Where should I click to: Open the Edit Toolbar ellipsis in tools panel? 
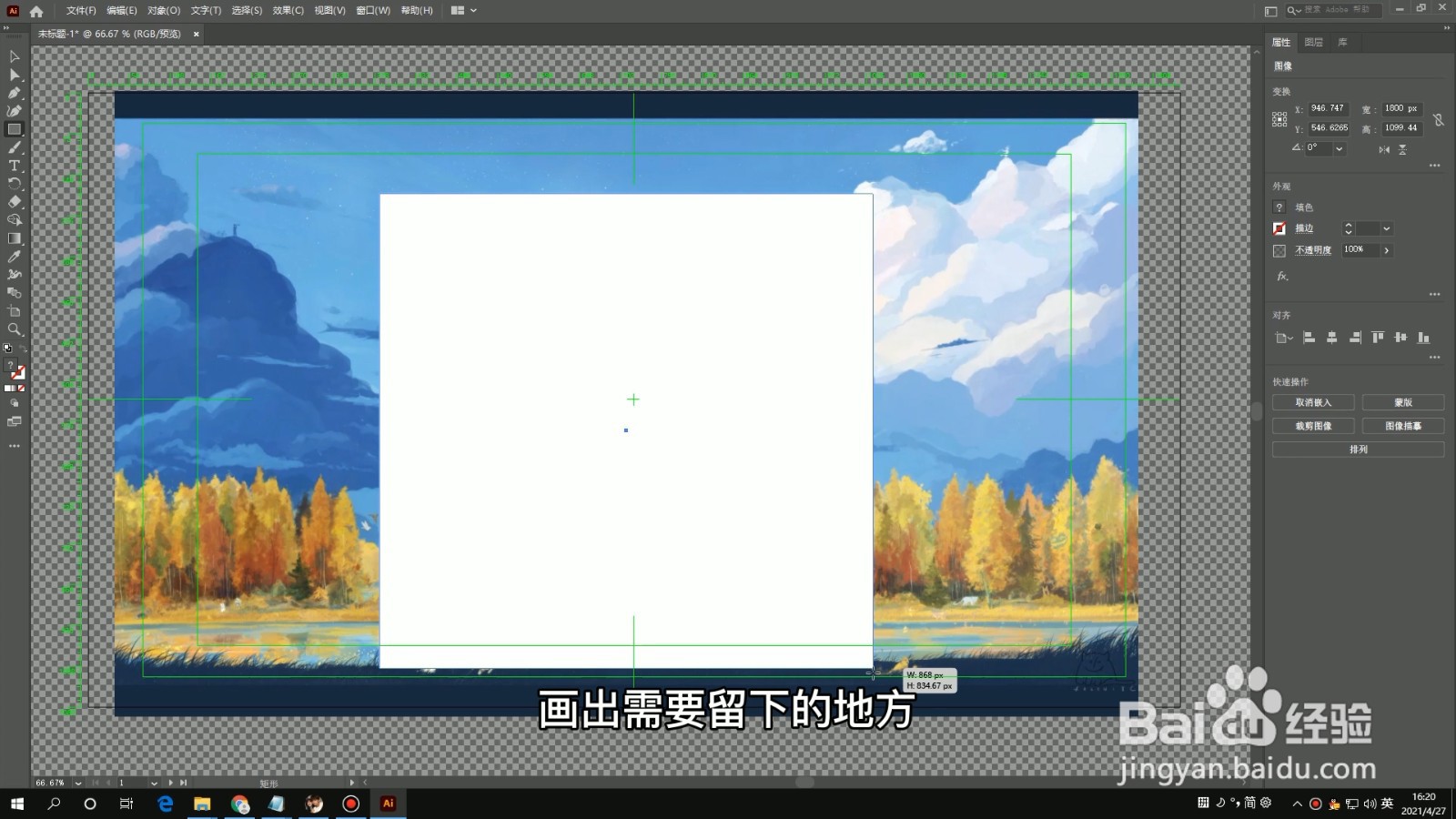(x=15, y=446)
